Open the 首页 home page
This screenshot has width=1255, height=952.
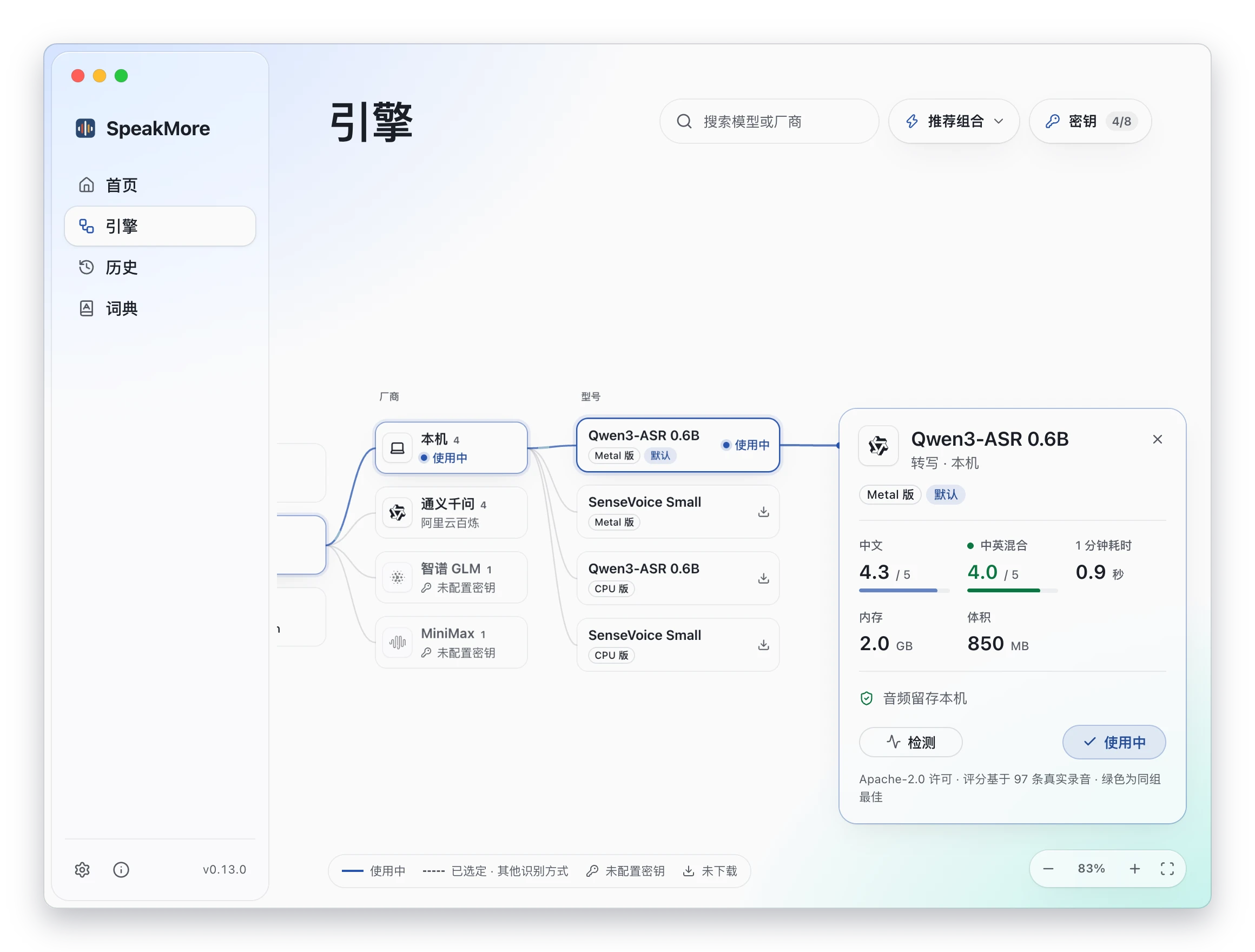[160, 185]
